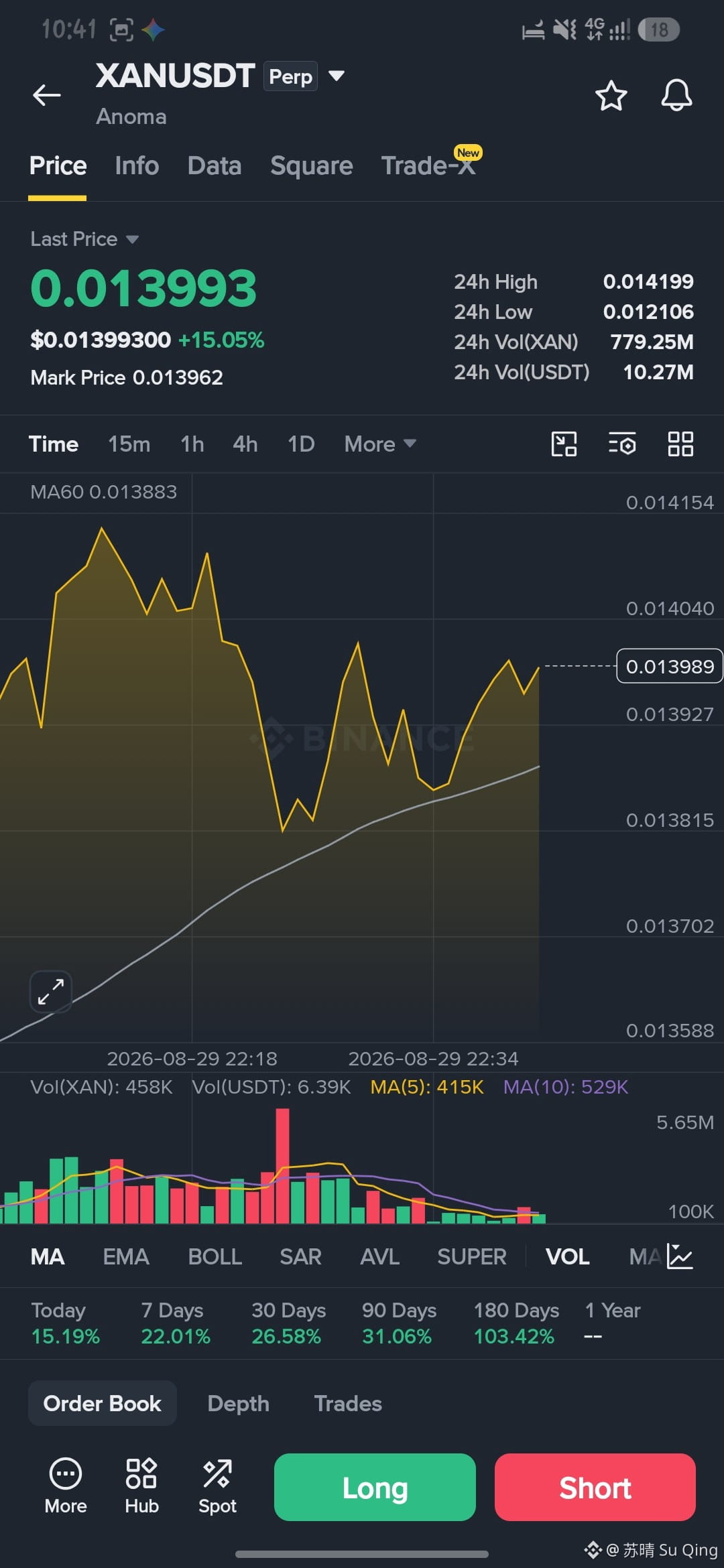
Task: Select the Time chart interval
Action: click(54, 444)
